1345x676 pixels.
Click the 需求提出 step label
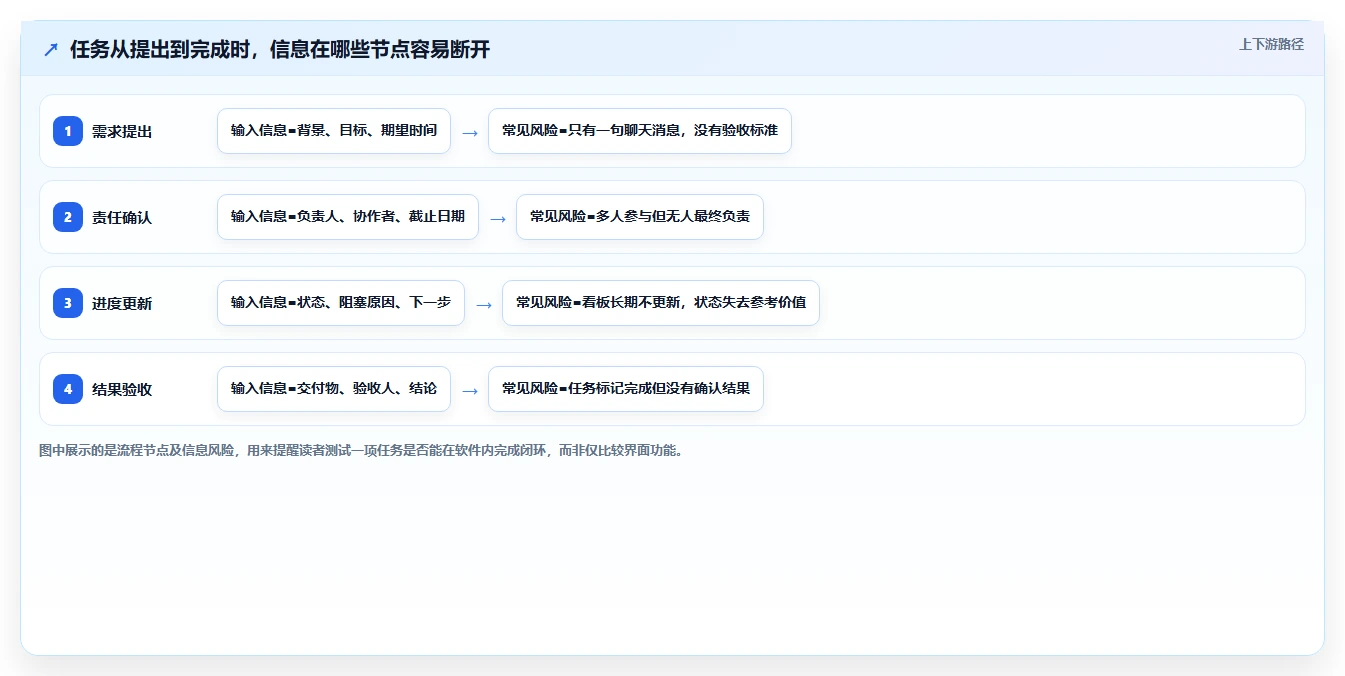[x=122, y=131]
